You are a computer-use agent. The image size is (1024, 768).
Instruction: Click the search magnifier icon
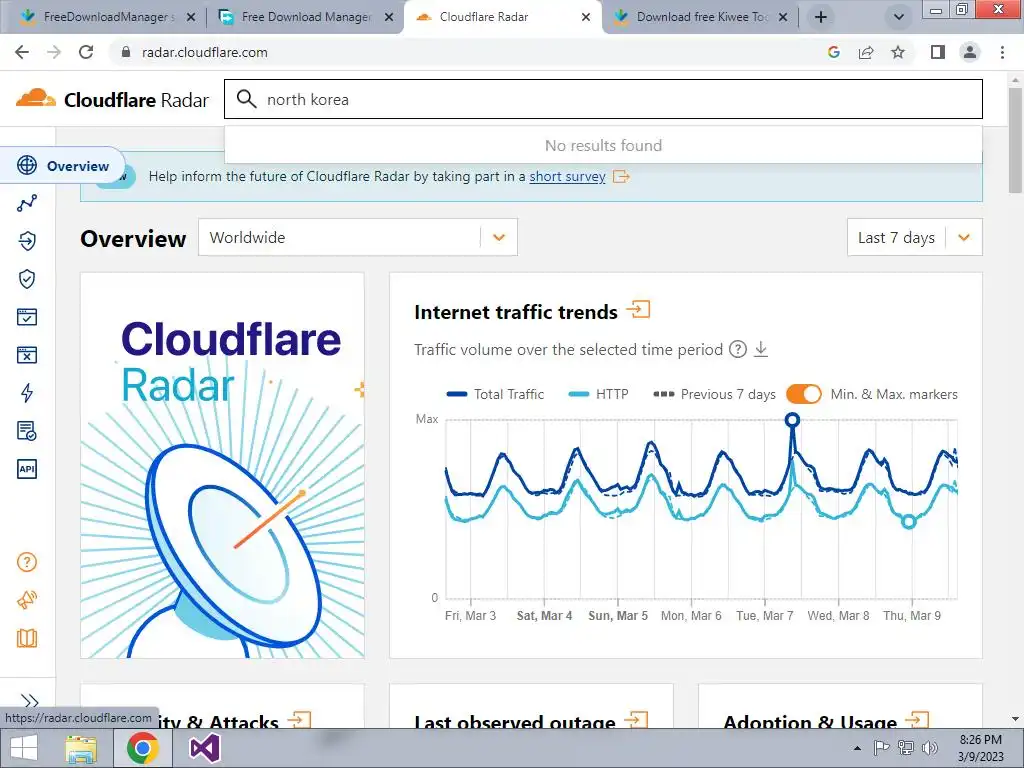[246, 99]
